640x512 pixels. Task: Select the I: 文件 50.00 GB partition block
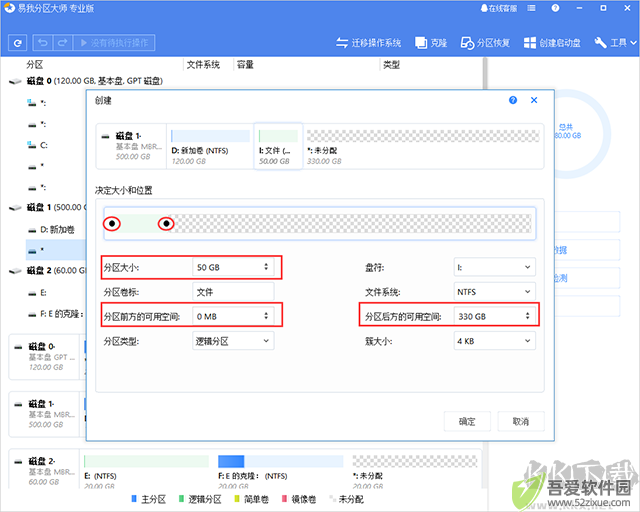[278, 146]
